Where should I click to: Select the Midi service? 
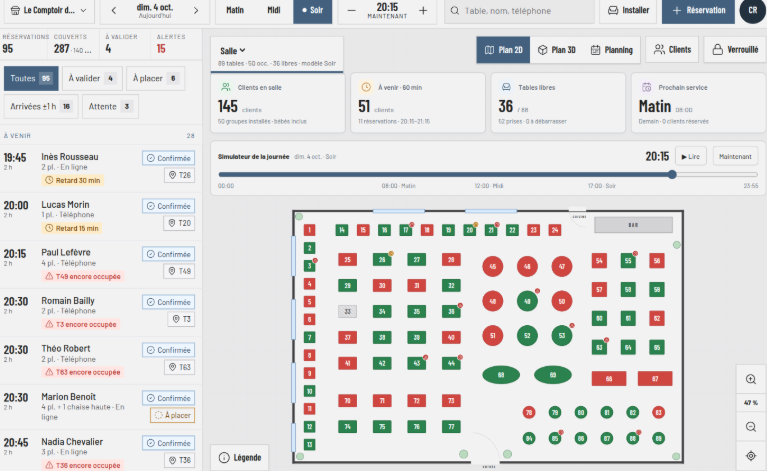[274, 10]
